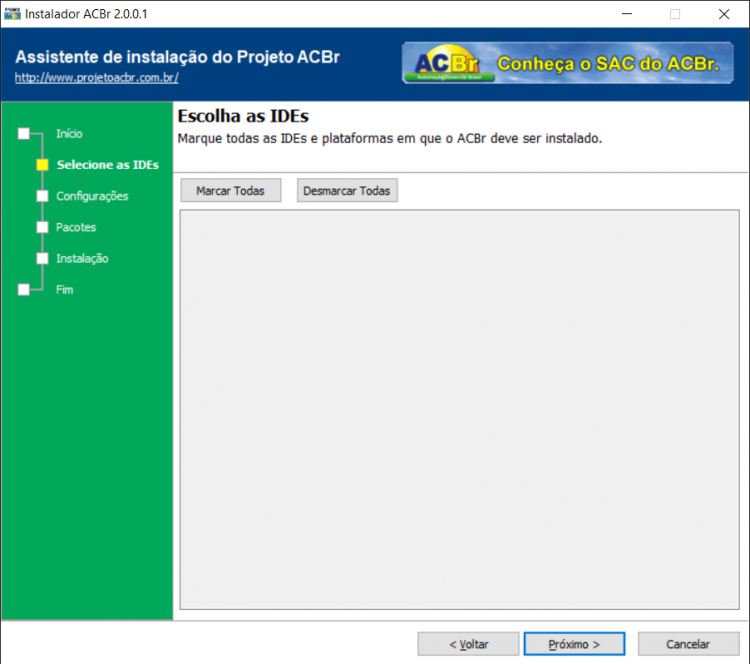The height and width of the screenshot is (664, 750).
Task: Go back with the Voltar button
Action: click(x=468, y=644)
